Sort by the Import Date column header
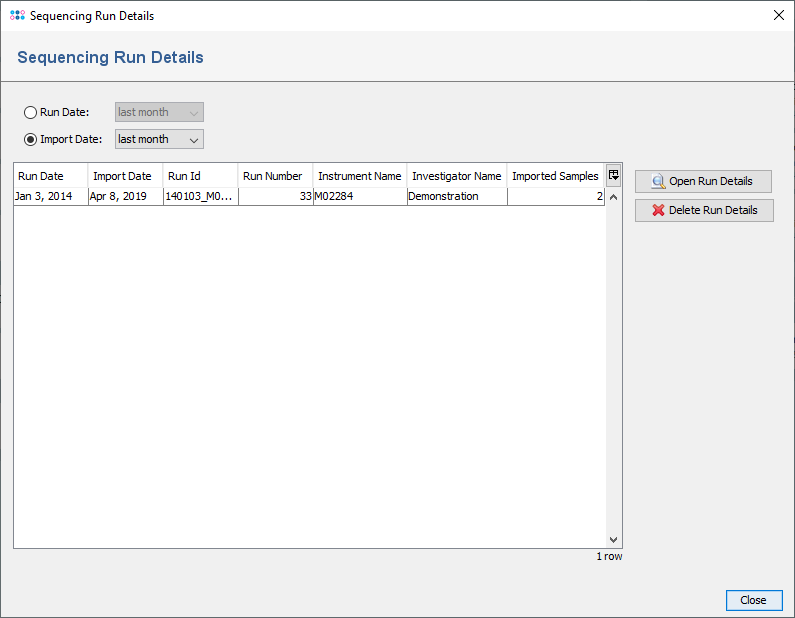 [125, 176]
